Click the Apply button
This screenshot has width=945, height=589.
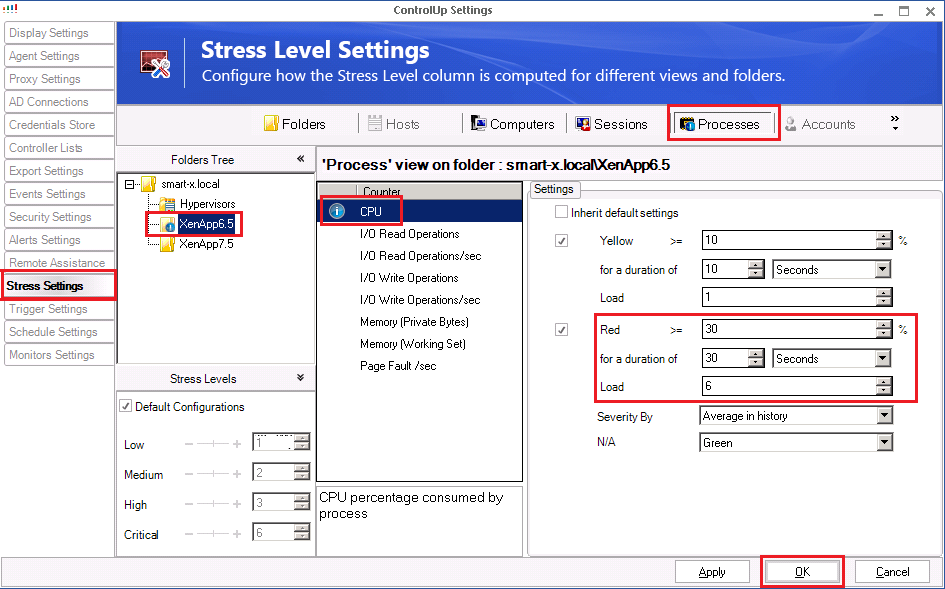point(712,572)
